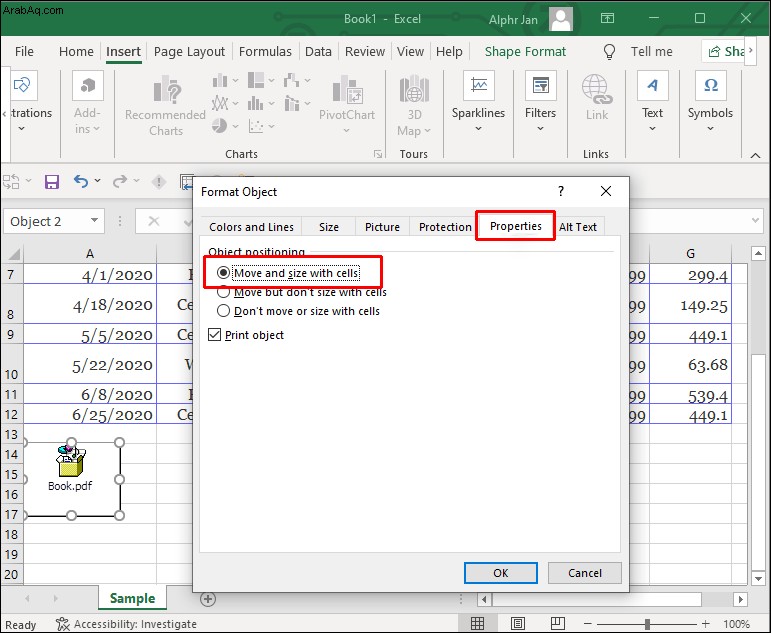Close the Format Object dialog

click(x=606, y=191)
